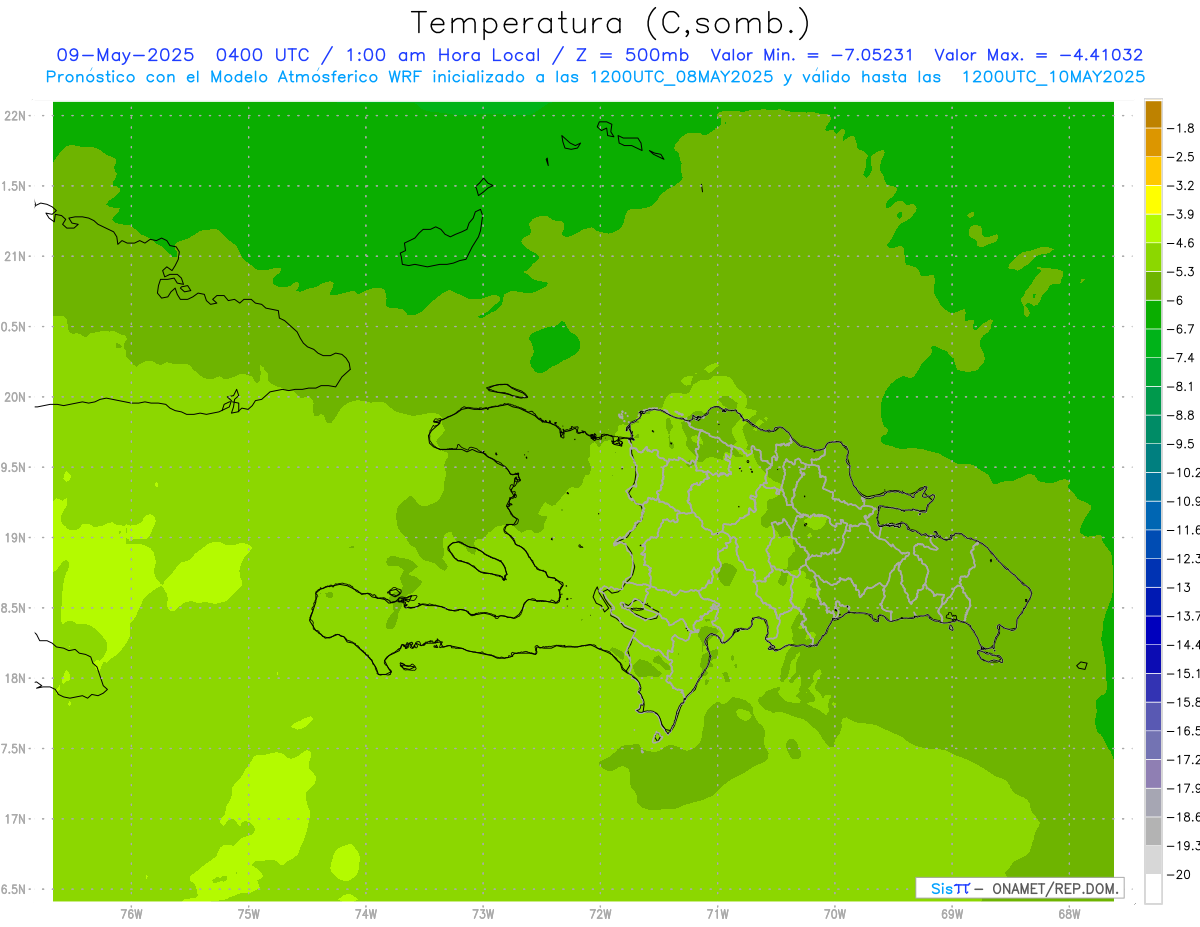Click the '69W' longitude label

(952, 914)
